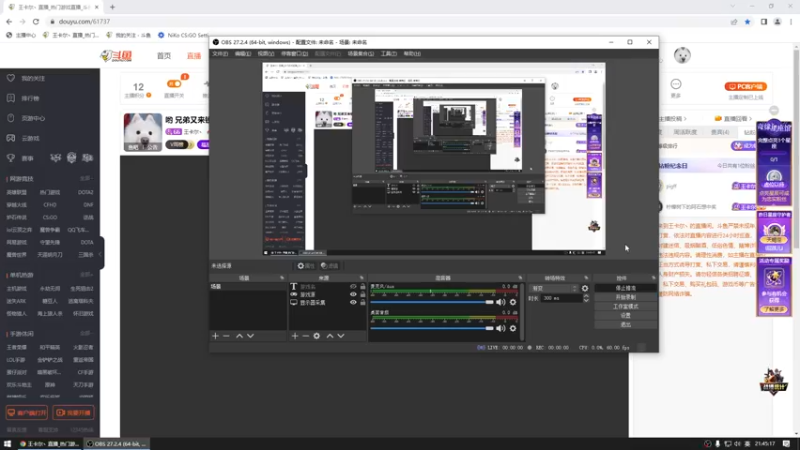Pop out the scenes dock panel icon
Viewport: 800px width, 450px height.
click(x=282, y=278)
